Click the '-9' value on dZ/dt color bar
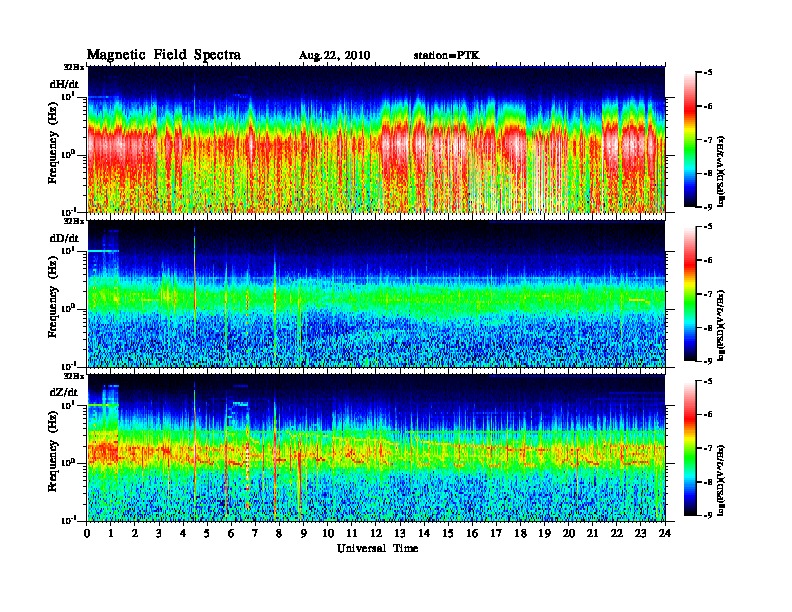This screenshot has width=792, height=612. coord(708,515)
